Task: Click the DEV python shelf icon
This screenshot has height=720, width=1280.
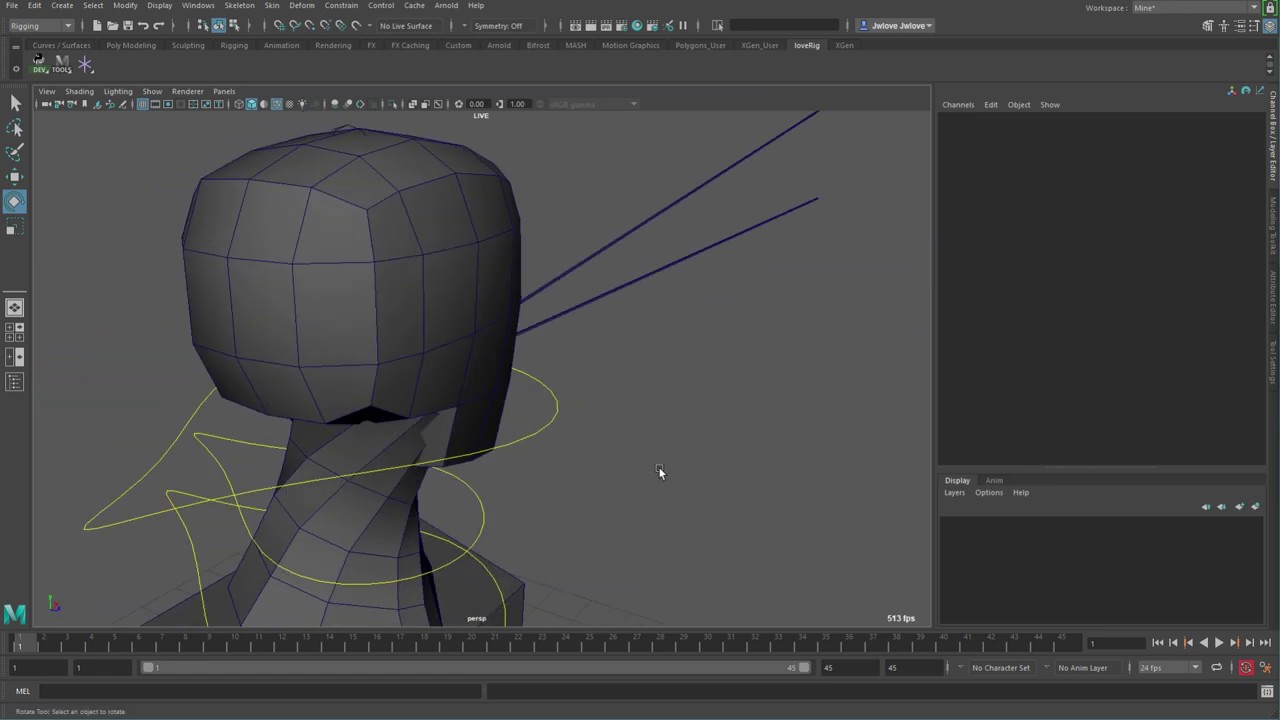Action: [x=39, y=64]
